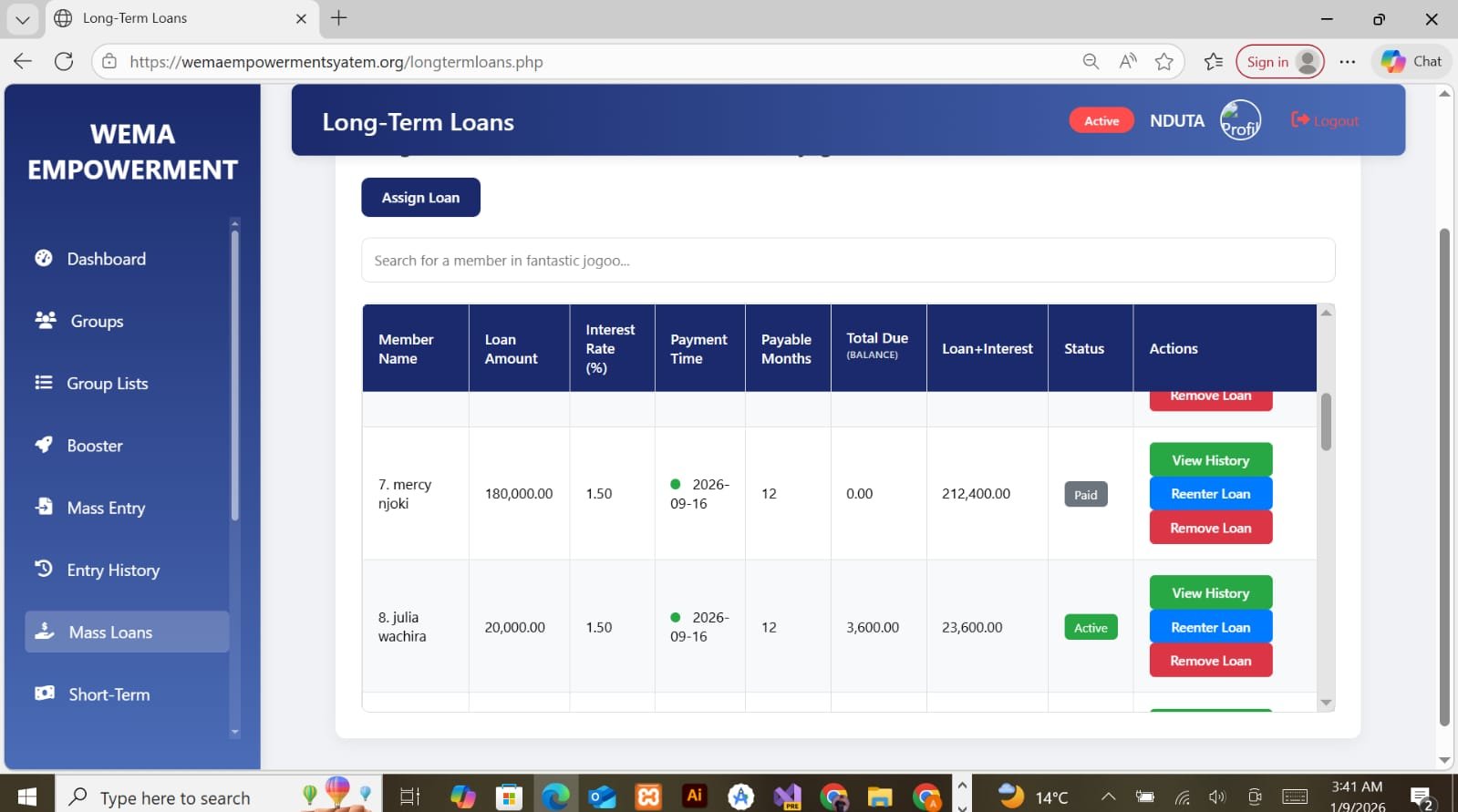This screenshot has height=812, width=1458.
Task: Click the Assign Loan button
Action: pos(420,198)
